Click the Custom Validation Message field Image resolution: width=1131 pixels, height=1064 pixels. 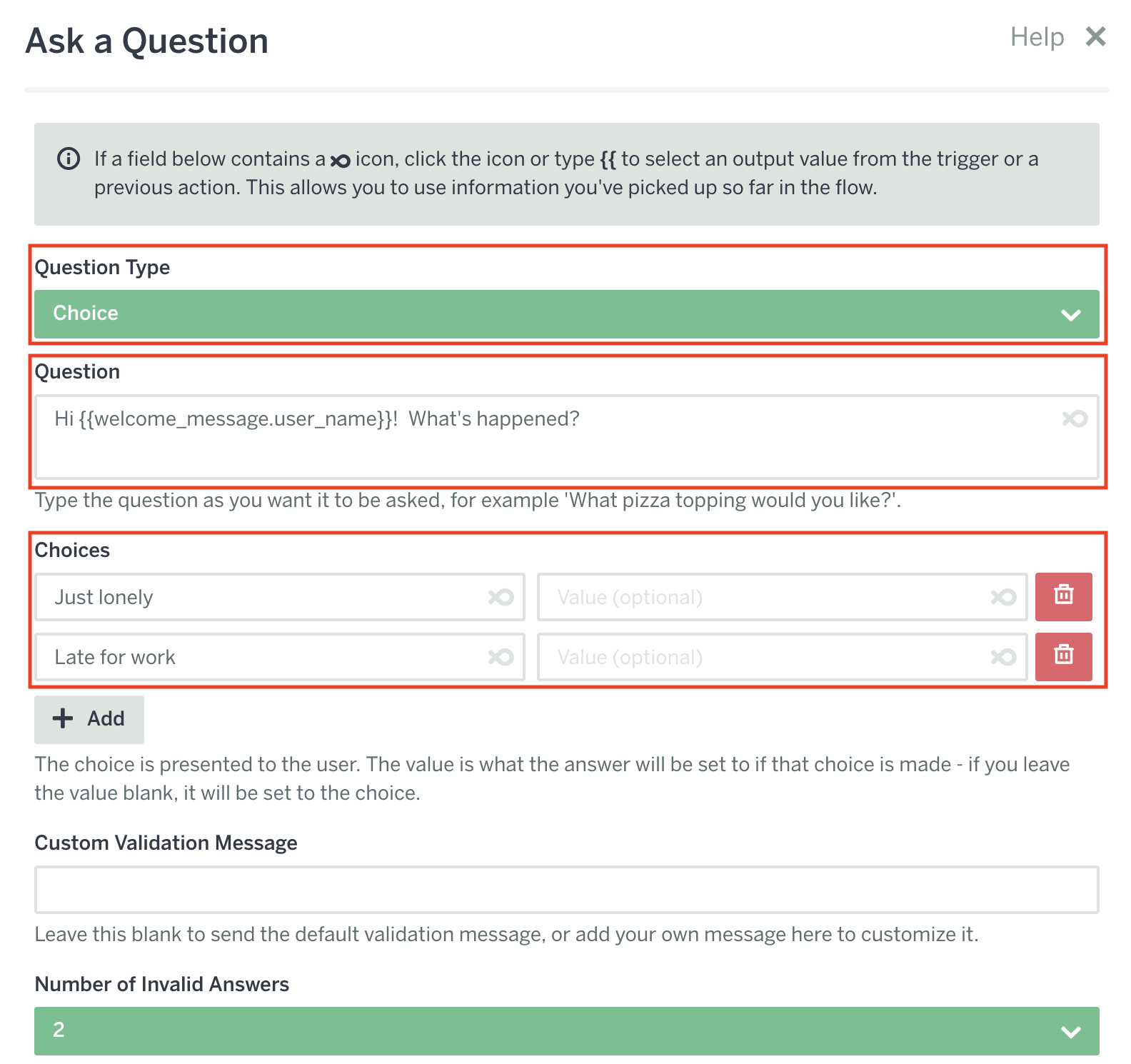pos(566,890)
